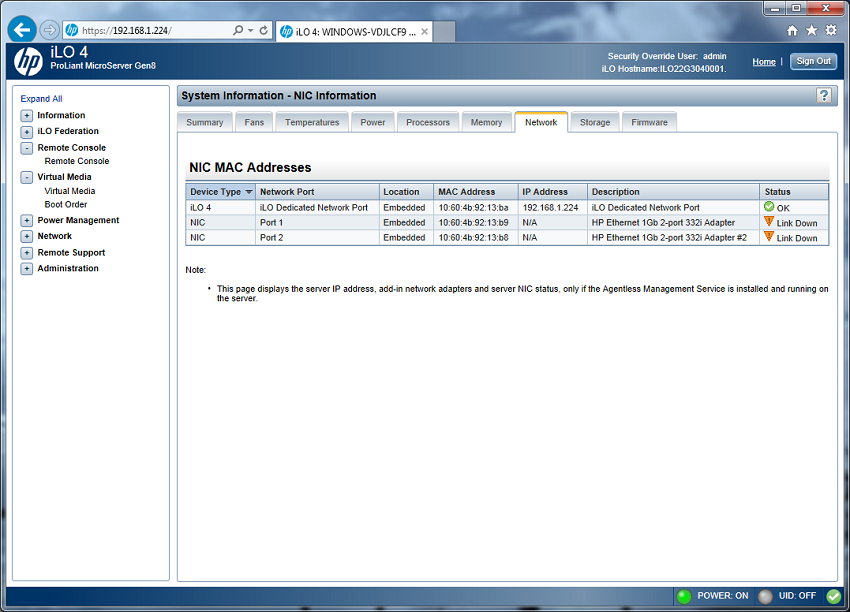Click the search magnifier in address bar
The image size is (850, 612).
click(x=237, y=30)
